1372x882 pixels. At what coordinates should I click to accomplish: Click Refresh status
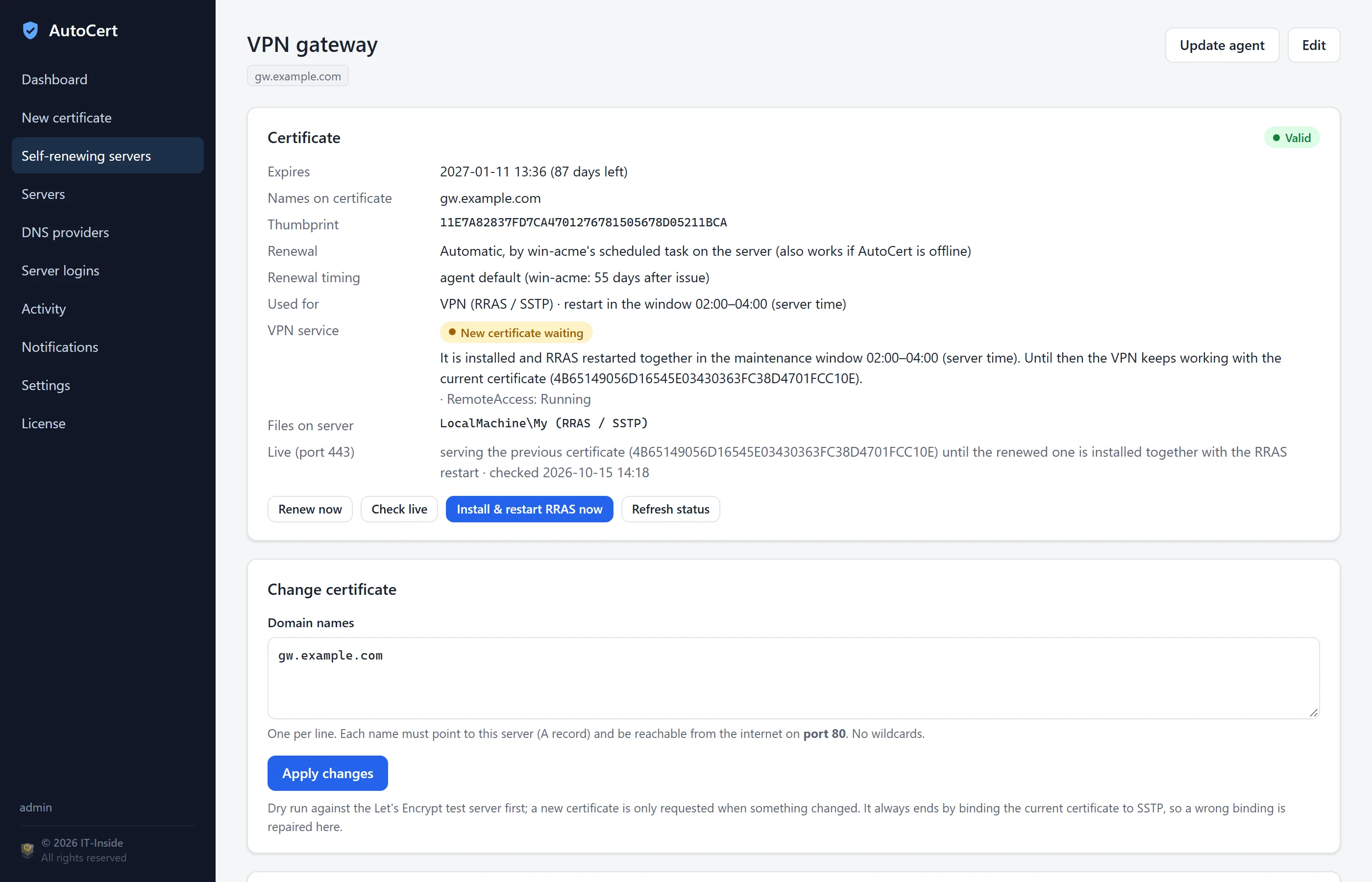670,509
